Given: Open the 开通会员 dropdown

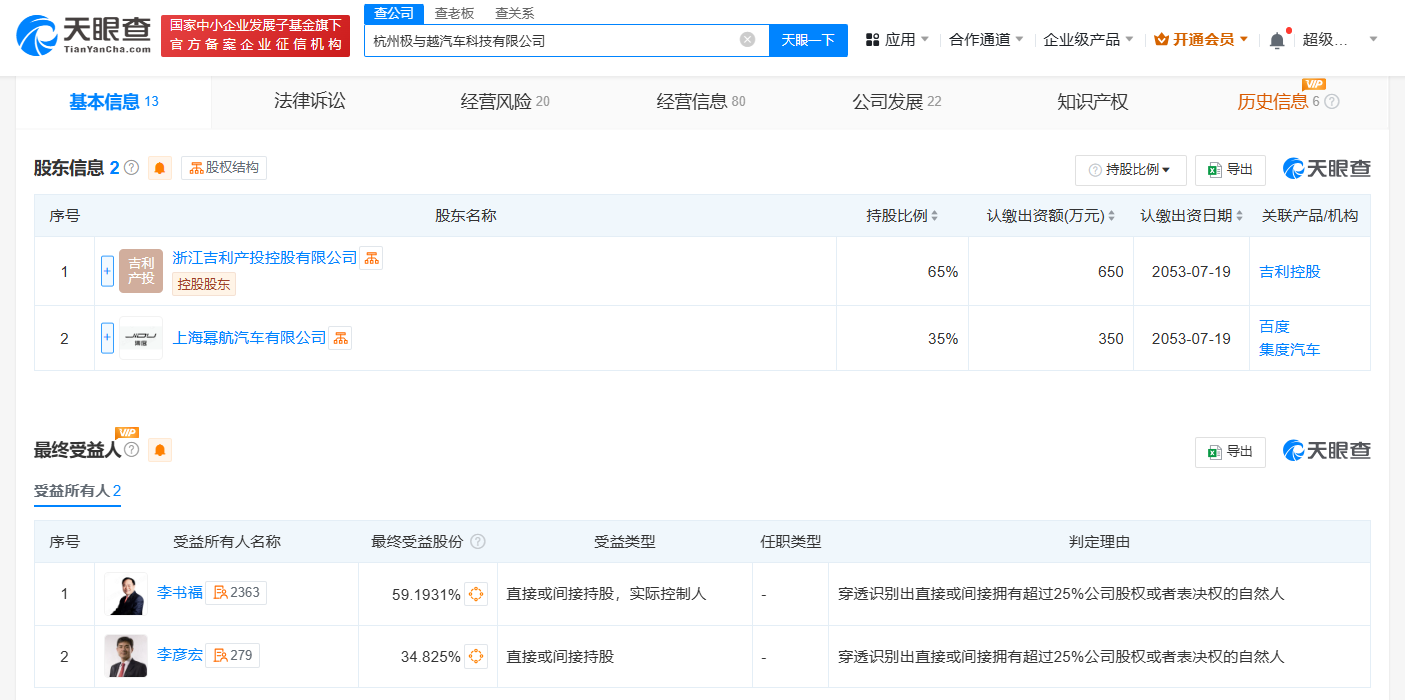Looking at the screenshot, I should (1201, 40).
